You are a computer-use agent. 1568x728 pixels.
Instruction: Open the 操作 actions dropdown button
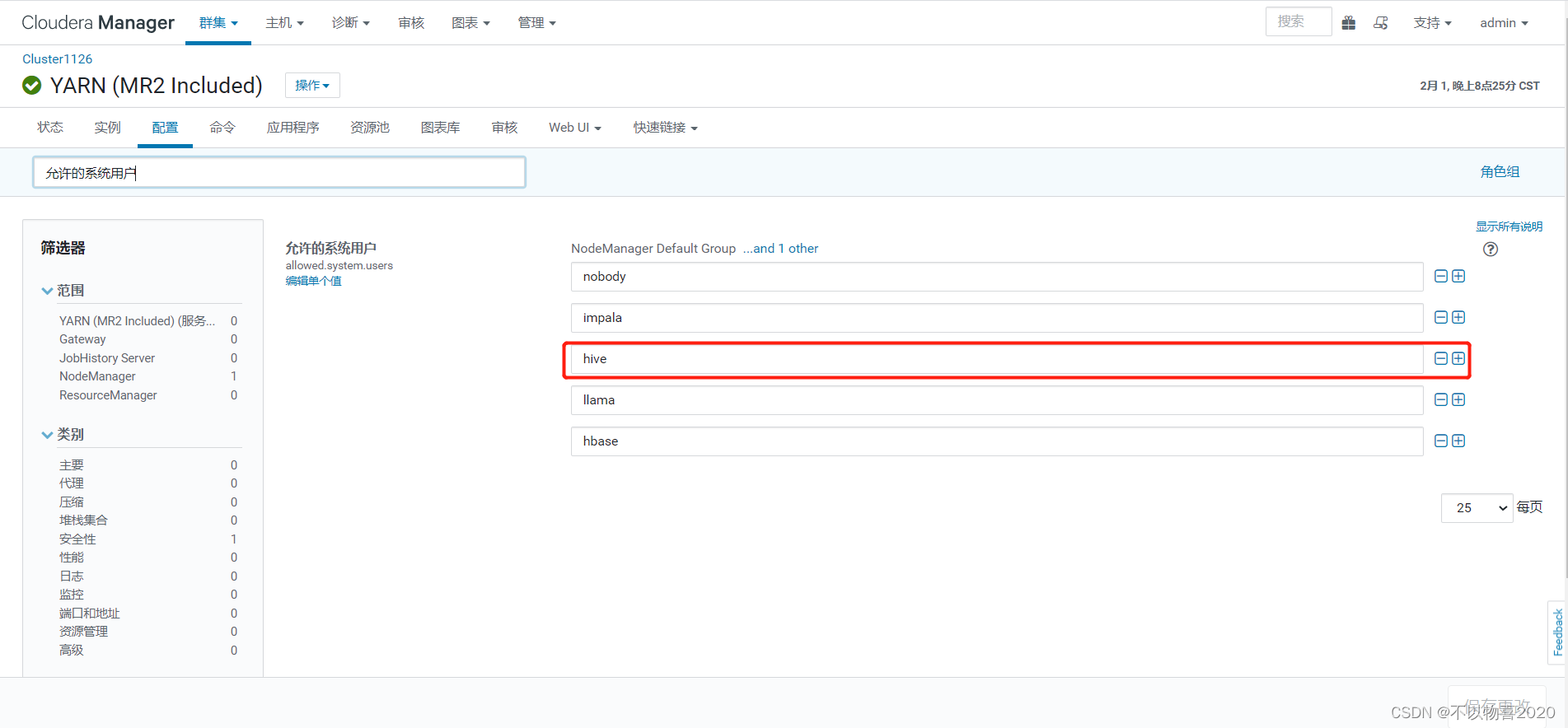point(312,85)
